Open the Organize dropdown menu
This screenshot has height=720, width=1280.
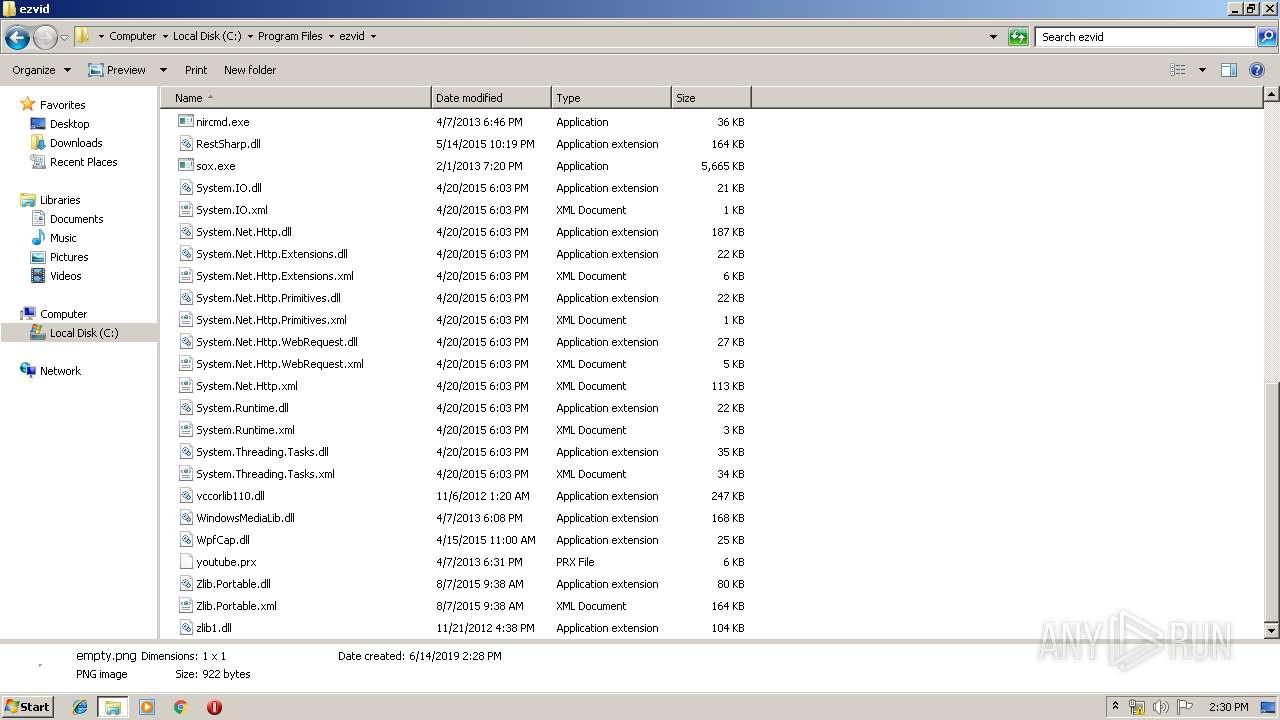click(x=41, y=70)
